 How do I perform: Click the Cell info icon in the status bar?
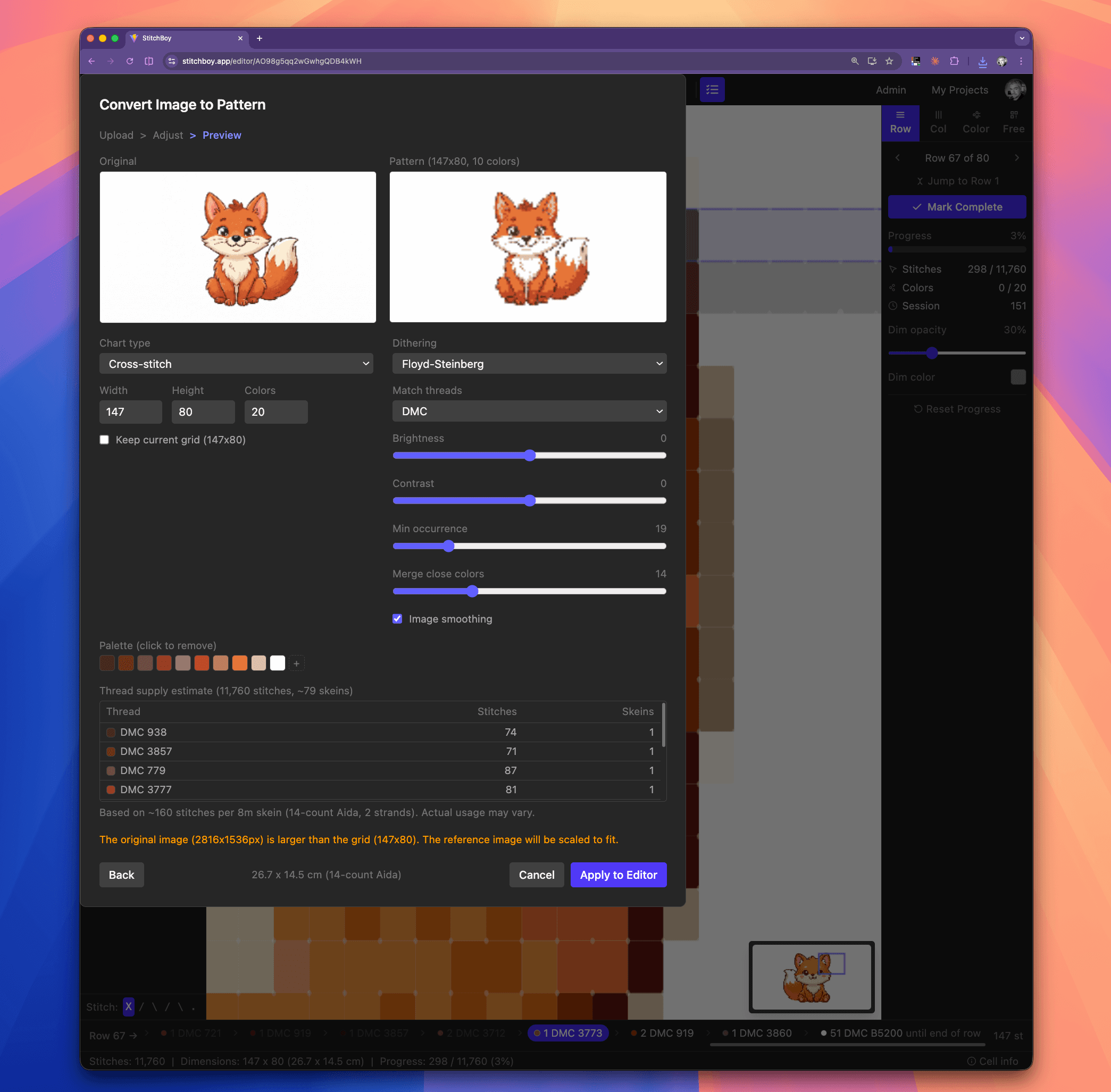[x=972, y=1061]
